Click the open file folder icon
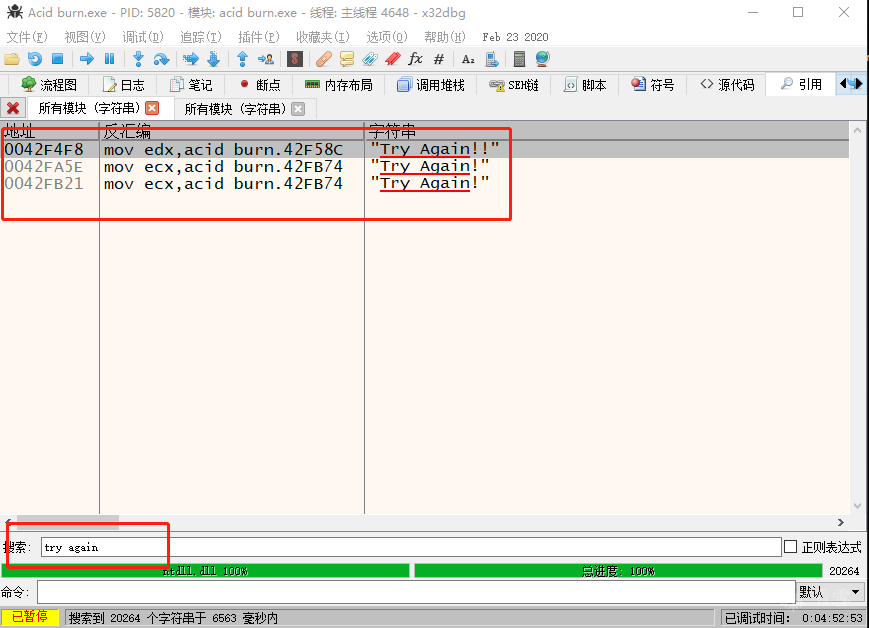 [x=12, y=59]
